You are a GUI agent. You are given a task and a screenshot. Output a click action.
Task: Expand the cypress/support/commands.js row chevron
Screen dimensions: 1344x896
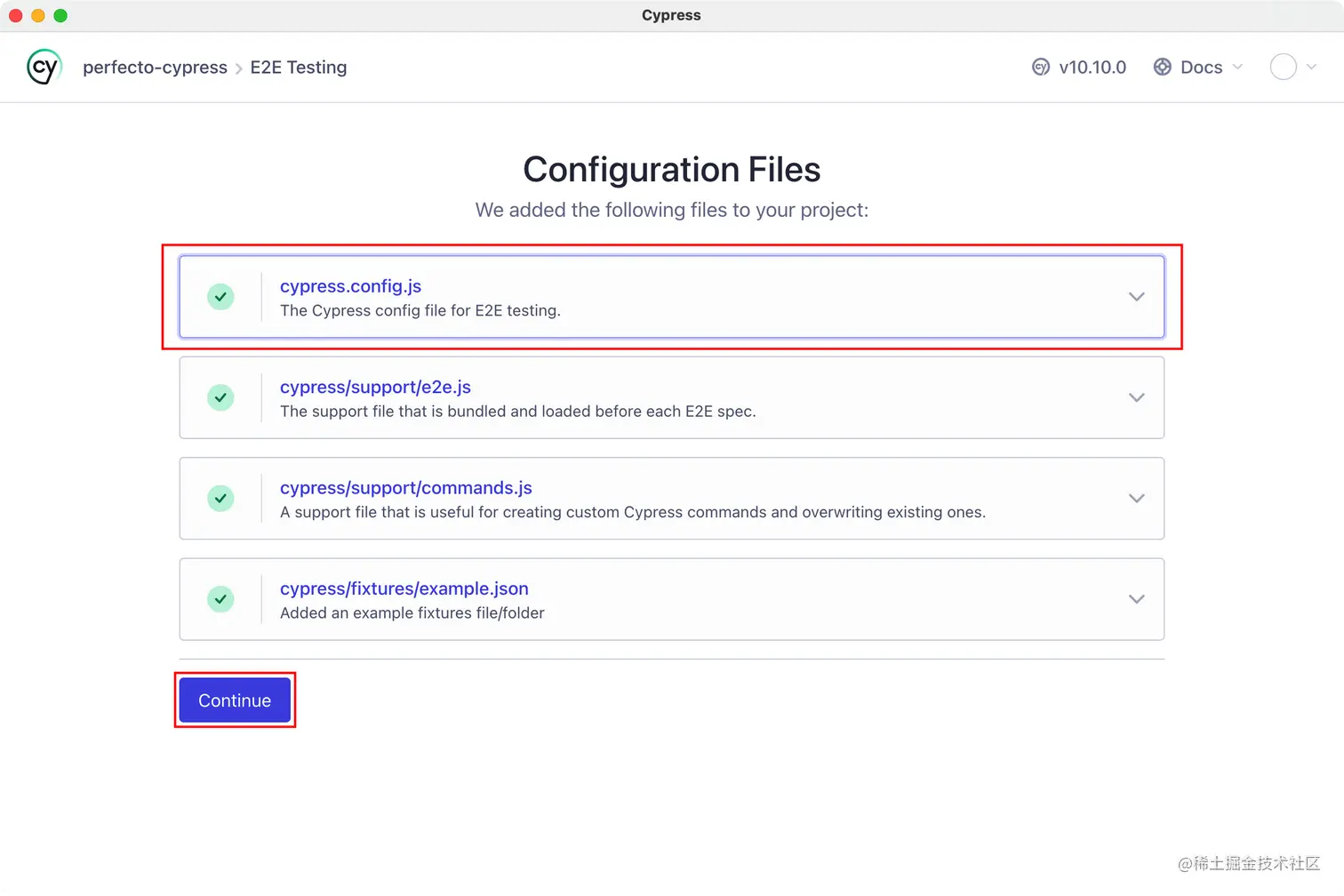1136,499
